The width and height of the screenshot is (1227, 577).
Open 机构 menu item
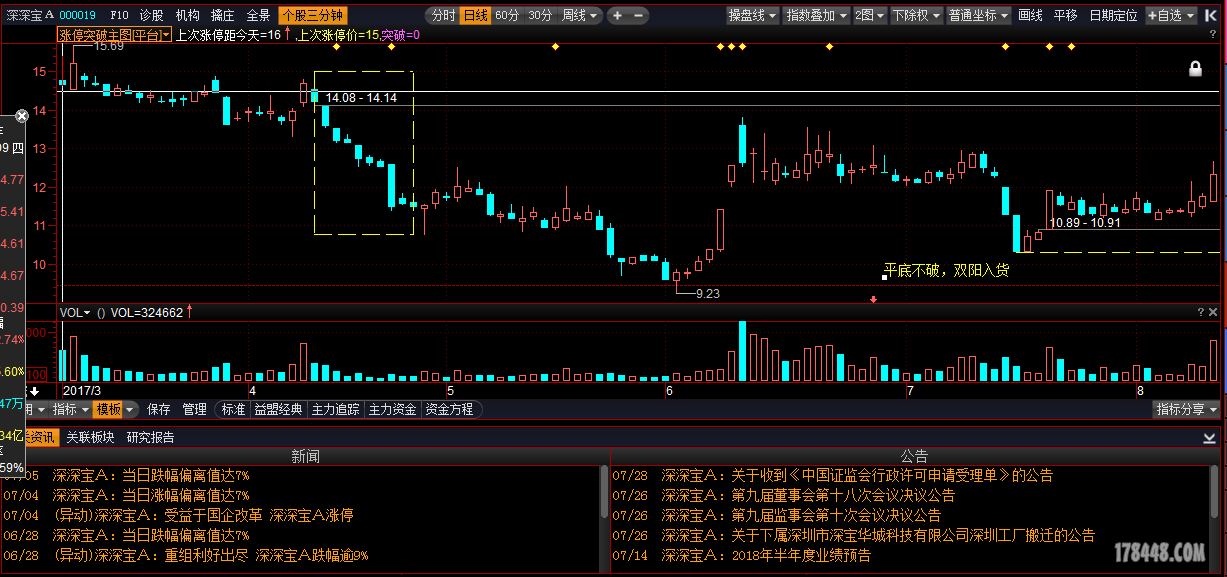187,16
